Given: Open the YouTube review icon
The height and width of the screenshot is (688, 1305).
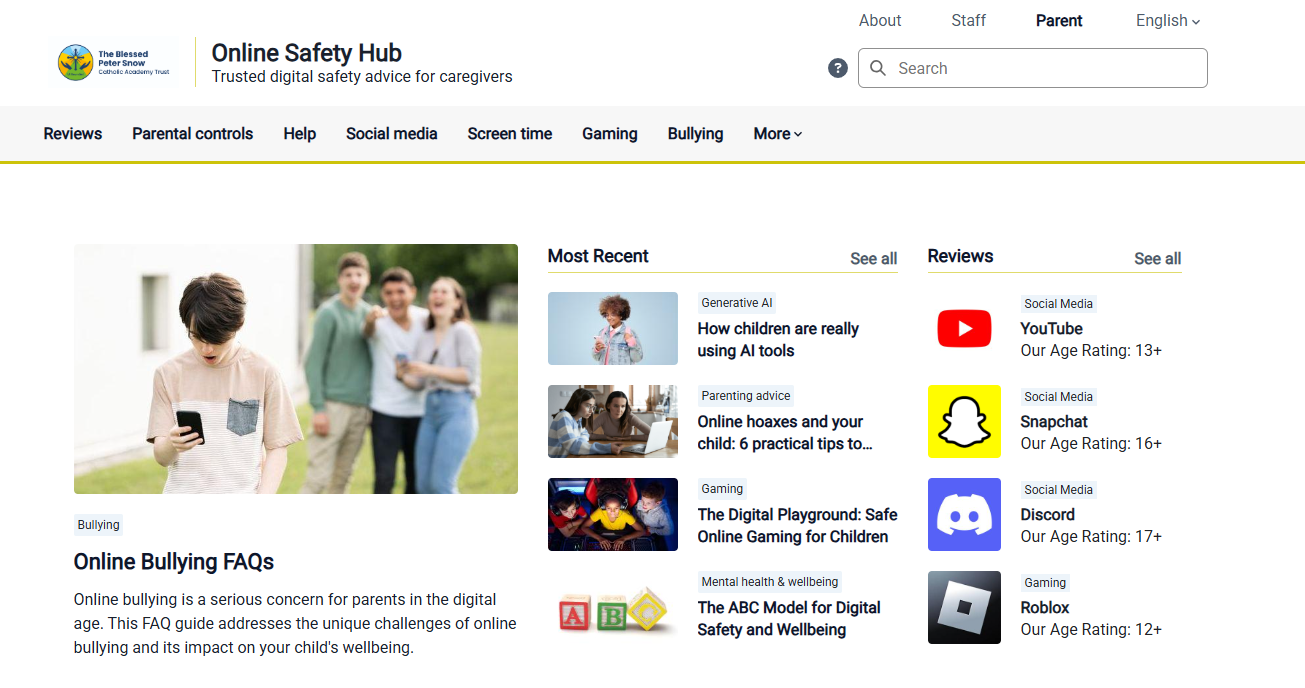Looking at the screenshot, I should (964, 329).
